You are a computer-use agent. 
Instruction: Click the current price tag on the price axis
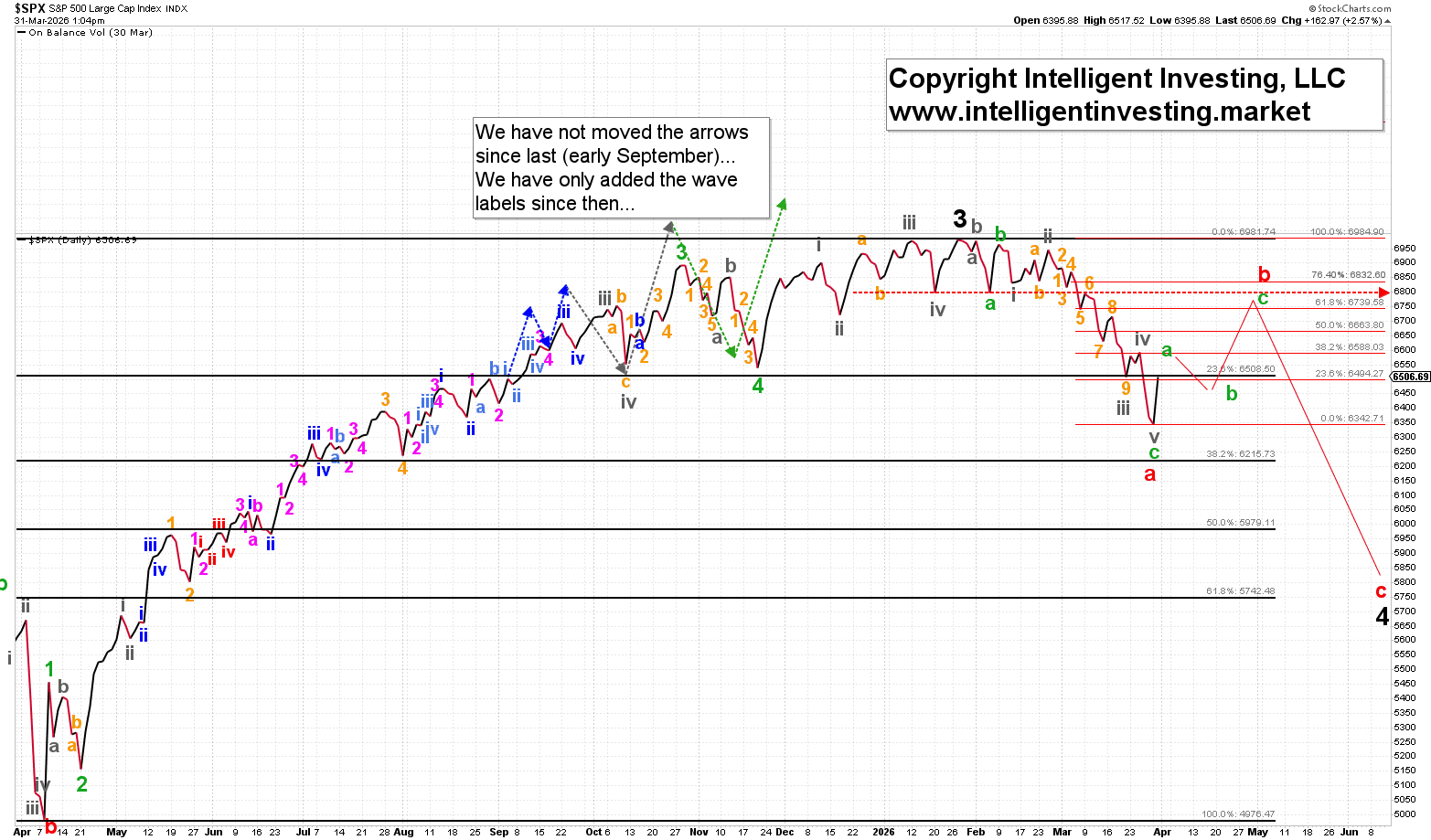click(x=1410, y=377)
